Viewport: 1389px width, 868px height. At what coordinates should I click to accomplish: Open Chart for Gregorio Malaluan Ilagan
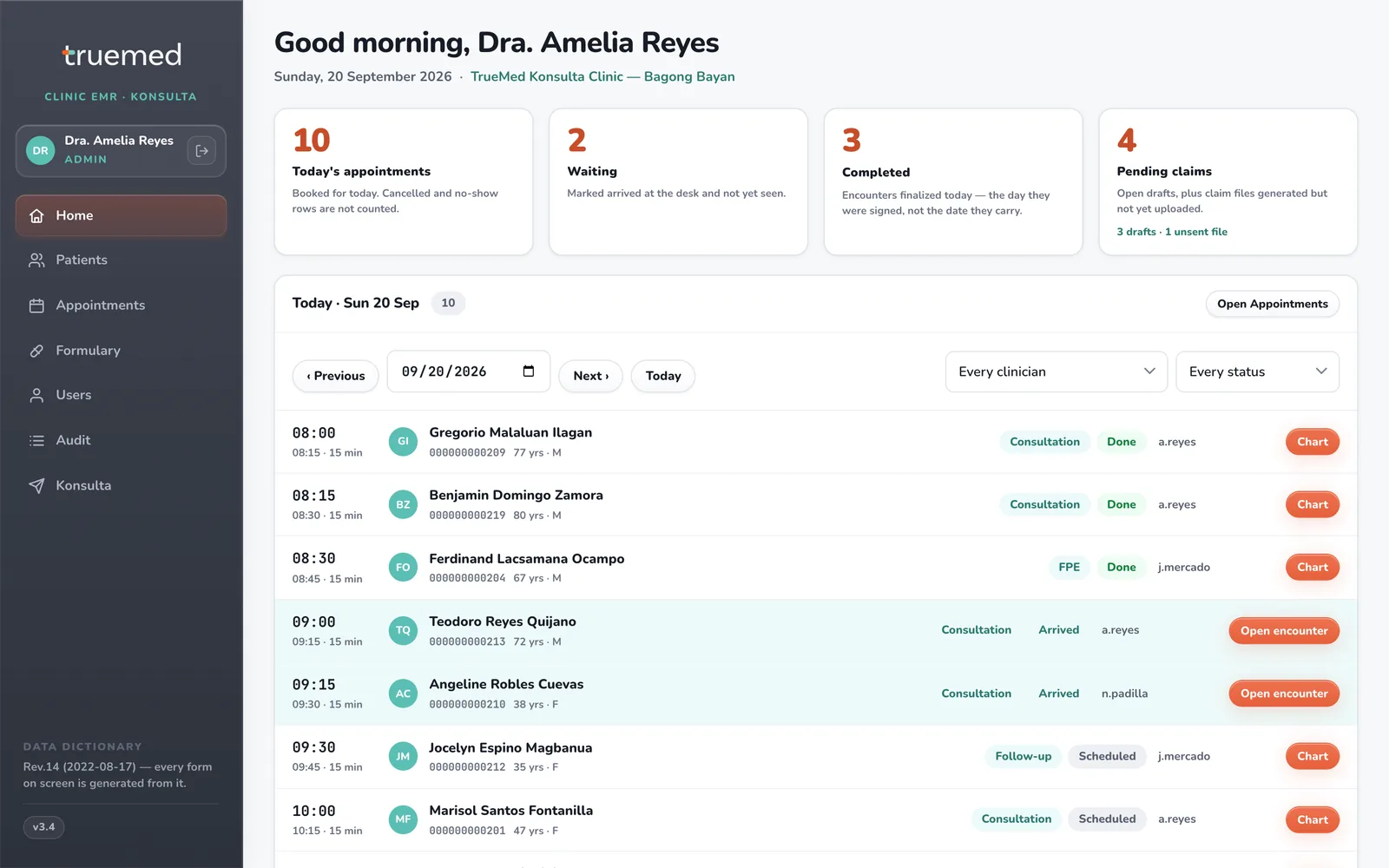click(x=1313, y=442)
